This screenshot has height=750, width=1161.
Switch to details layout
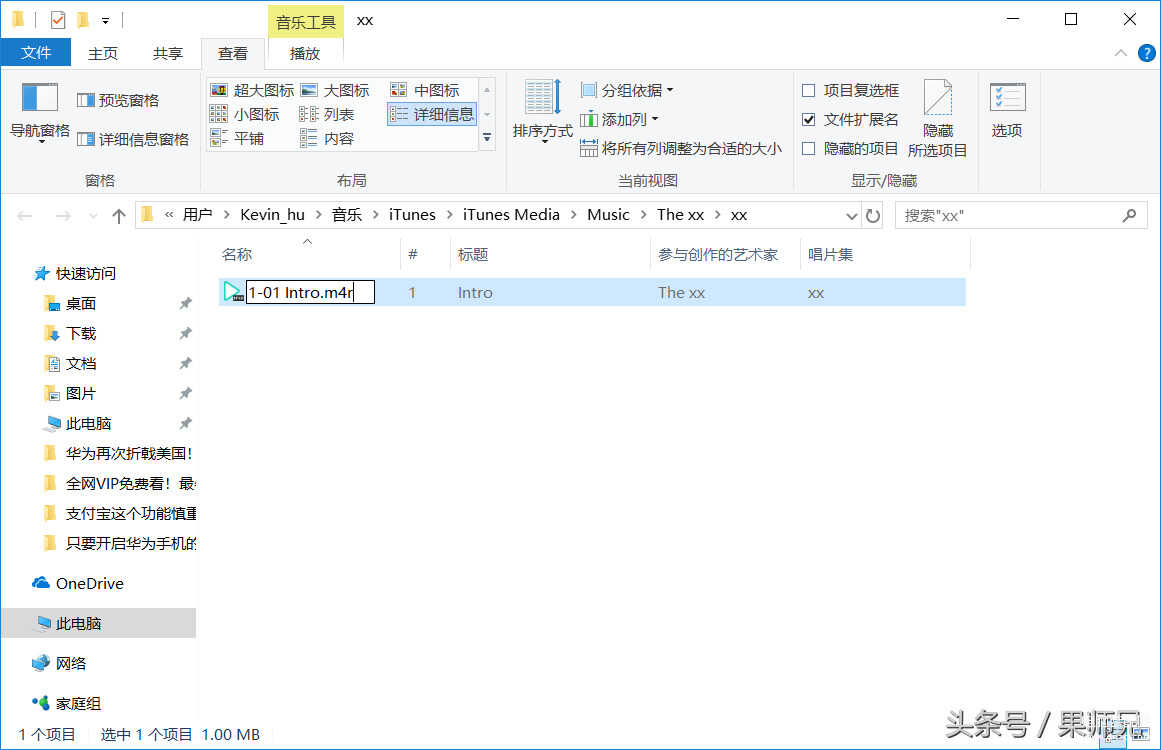click(432, 114)
